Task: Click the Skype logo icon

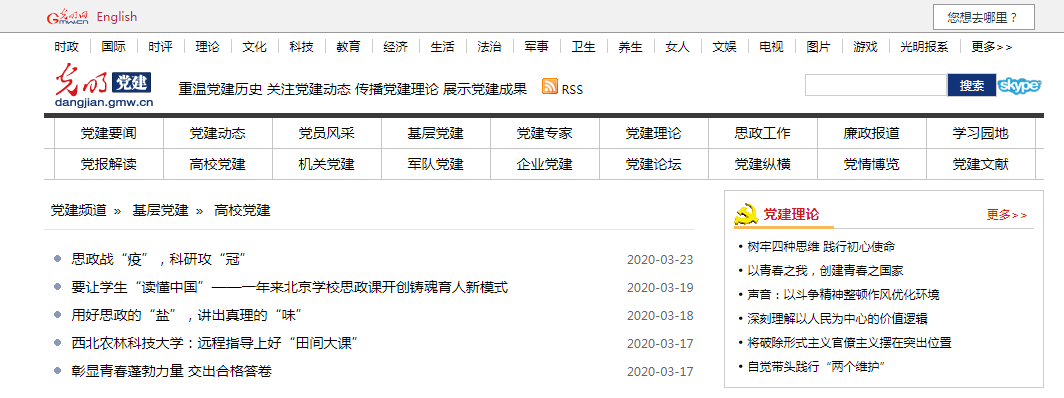Action: pos(1019,86)
